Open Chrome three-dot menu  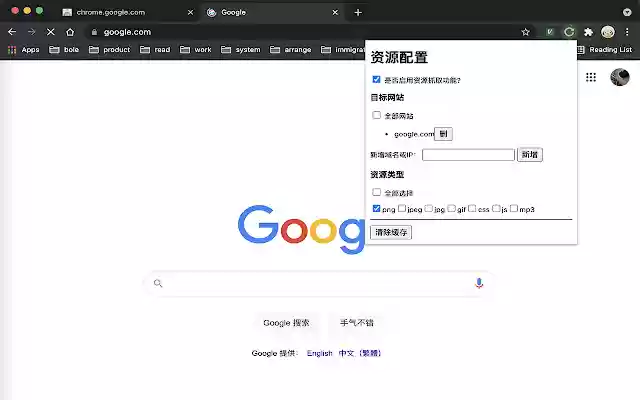pos(627,32)
